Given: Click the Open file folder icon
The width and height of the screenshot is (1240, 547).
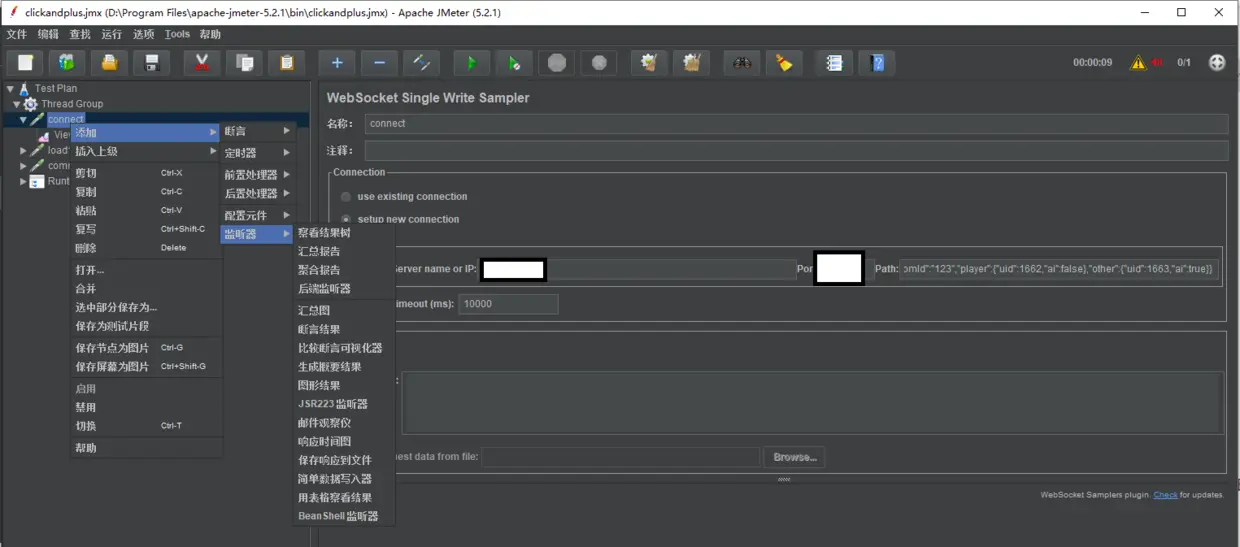Looking at the screenshot, I should [x=109, y=63].
